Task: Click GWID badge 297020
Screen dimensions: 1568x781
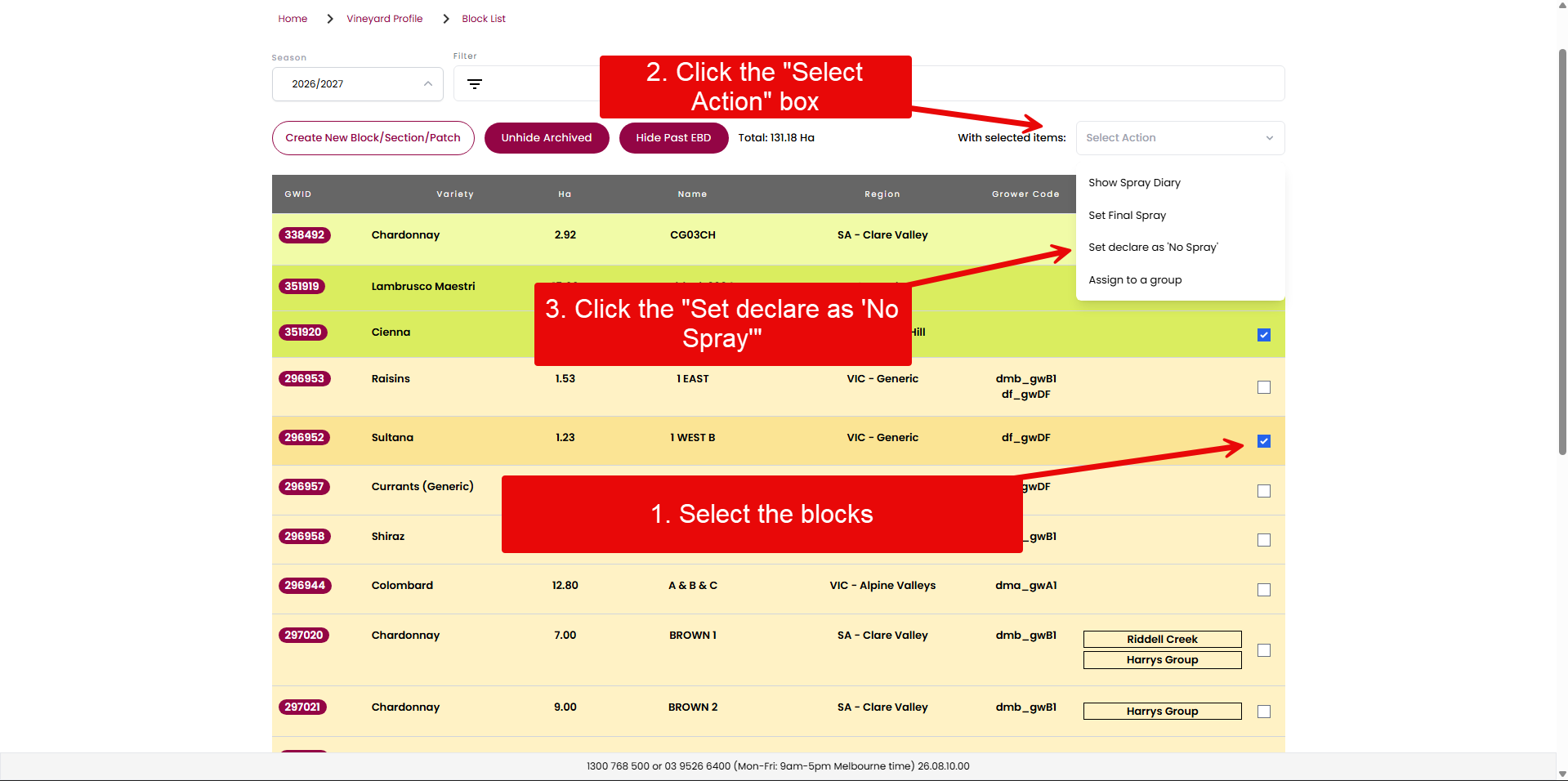Action: pyautogui.click(x=304, y=636)
